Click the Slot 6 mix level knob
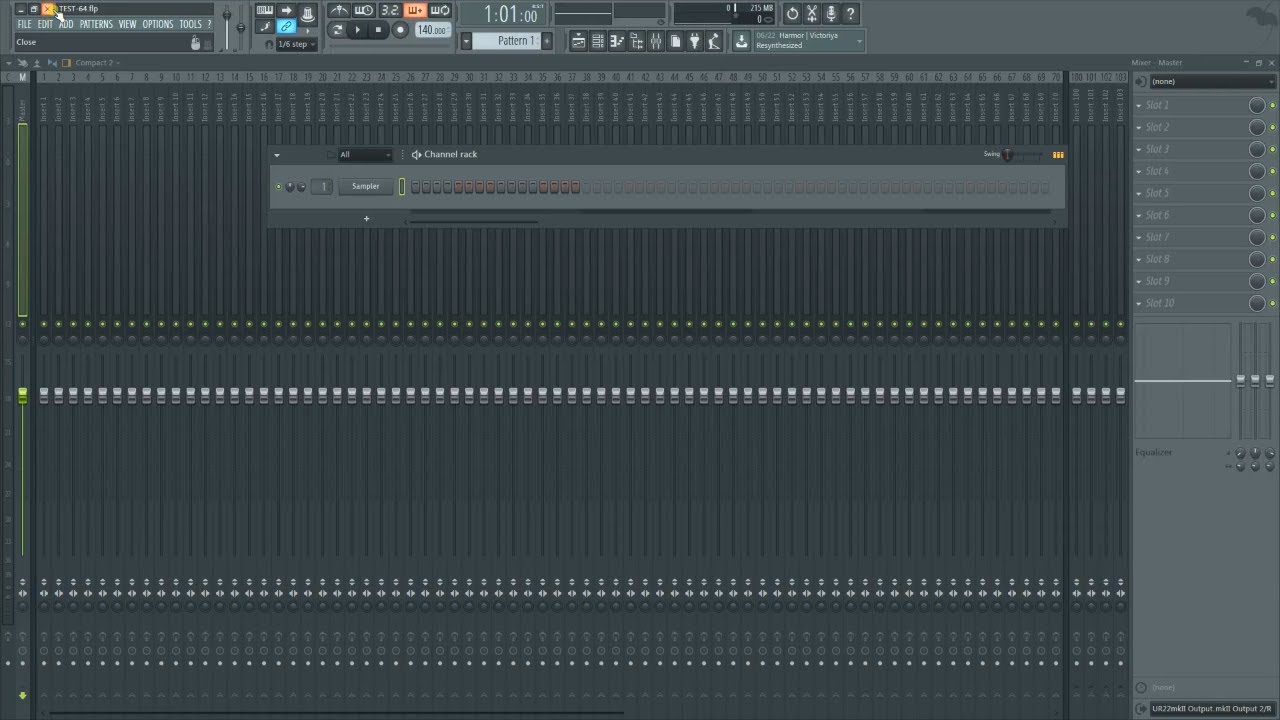Screen dimensions: 1280x720 click(x=1257, y=215)
